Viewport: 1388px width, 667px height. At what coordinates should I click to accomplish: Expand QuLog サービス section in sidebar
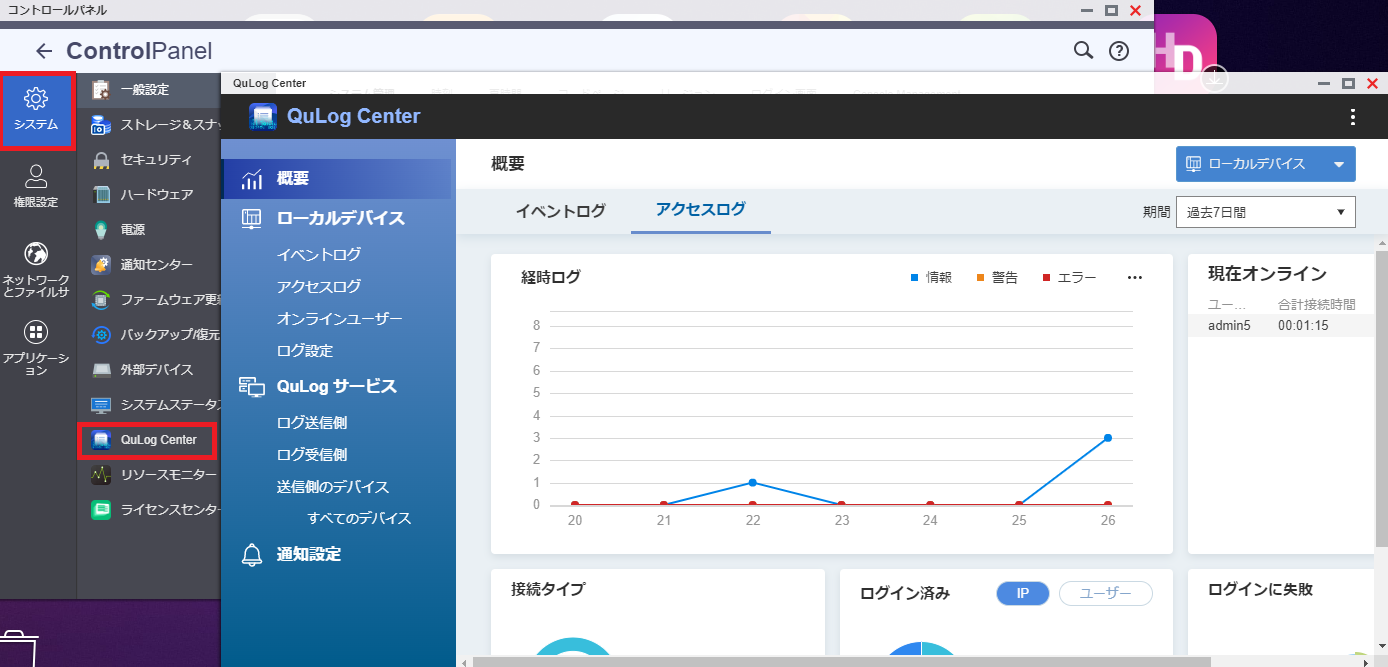(x=337, y=386)
